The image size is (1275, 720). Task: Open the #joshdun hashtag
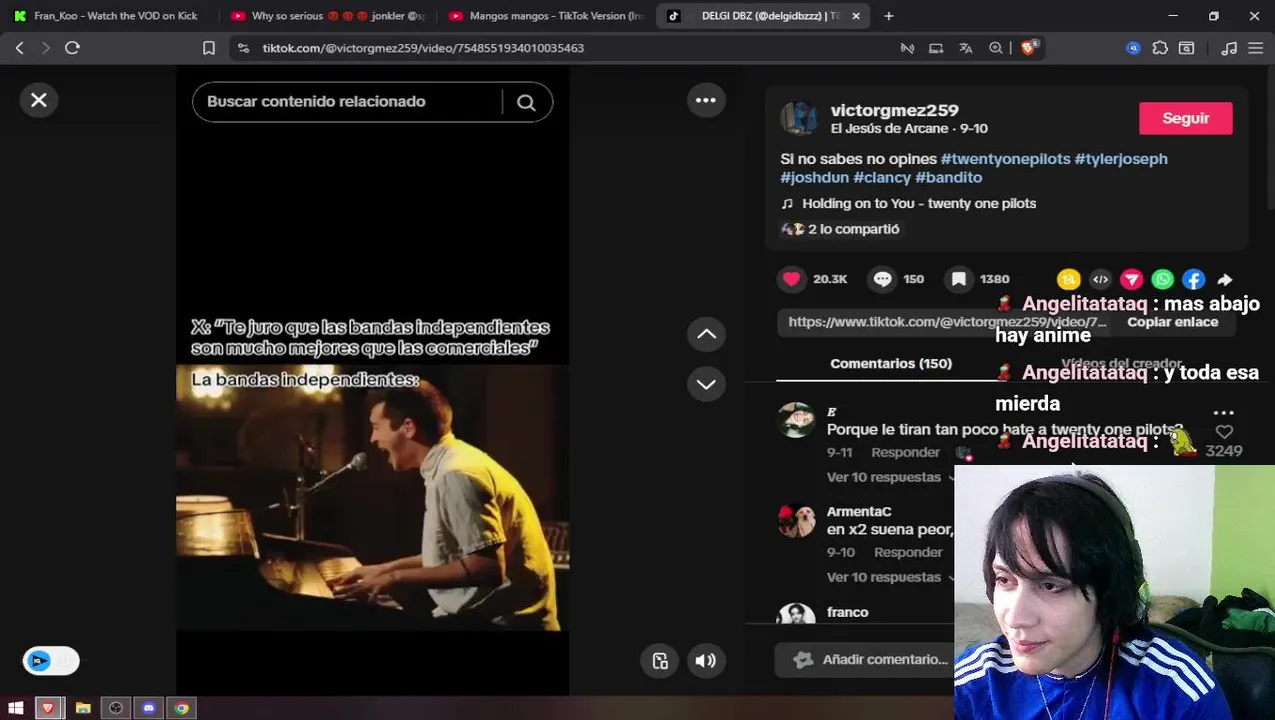(x=814, y=177)
